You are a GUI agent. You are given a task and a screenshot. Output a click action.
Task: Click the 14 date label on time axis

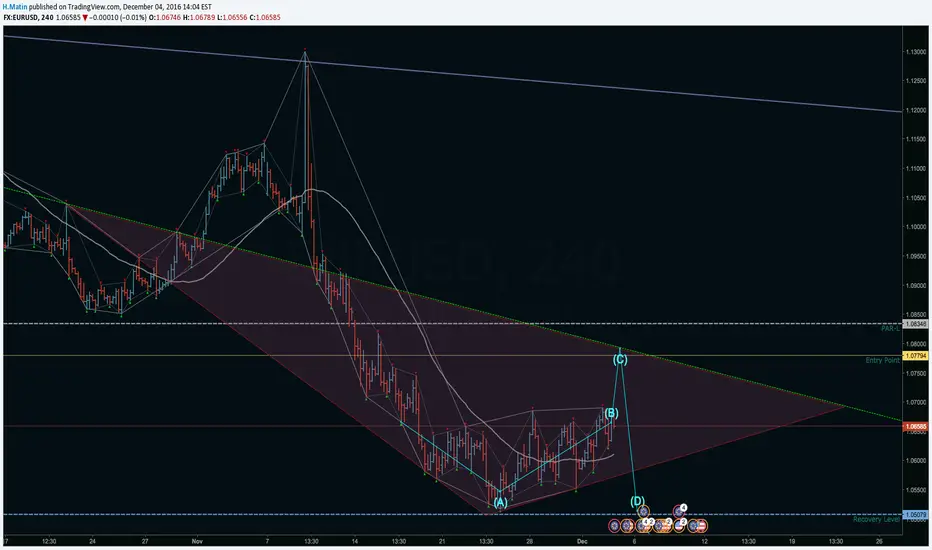click(x=355, y=541)
